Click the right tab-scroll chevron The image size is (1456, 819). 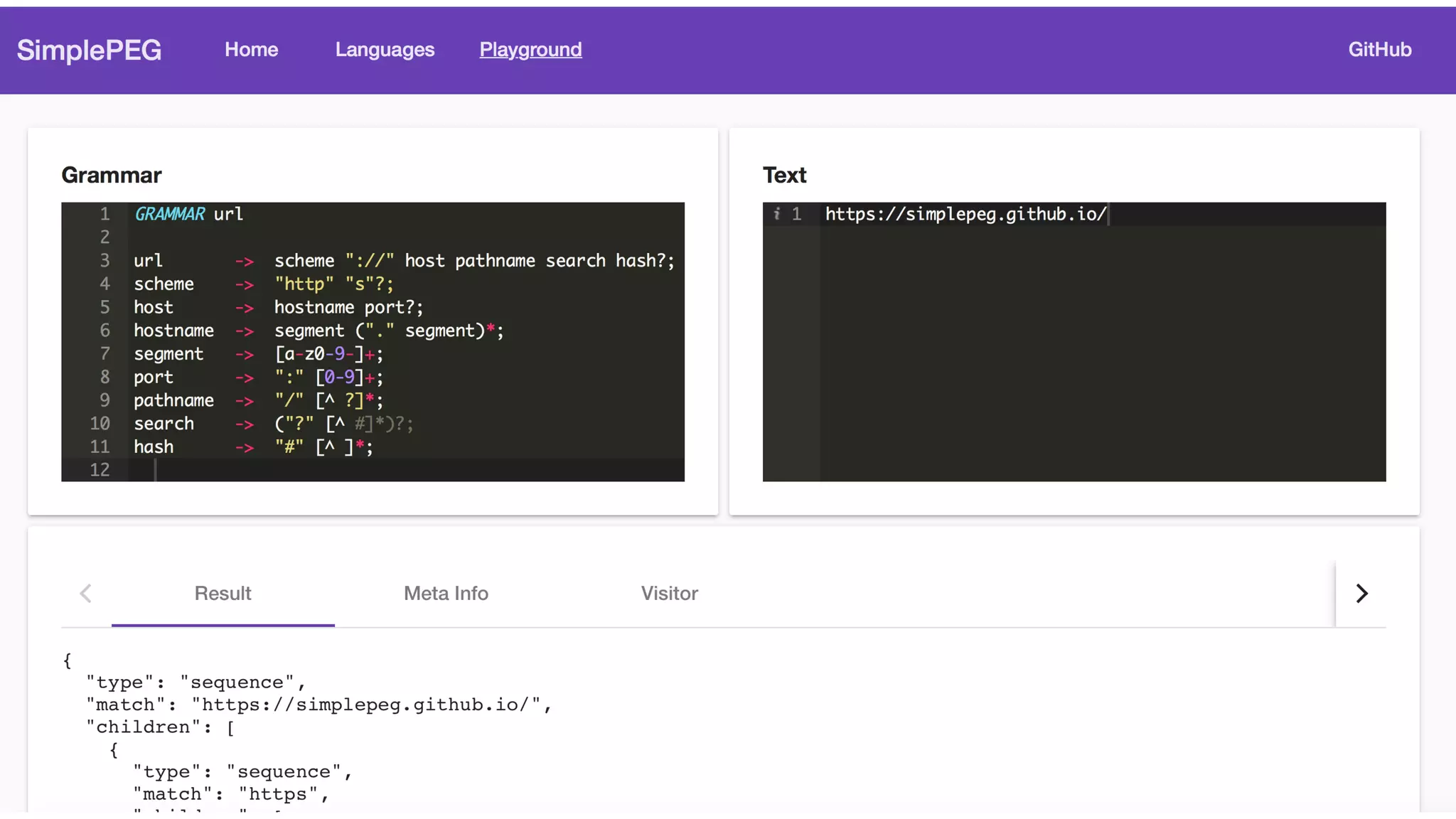coord(1361,594)
